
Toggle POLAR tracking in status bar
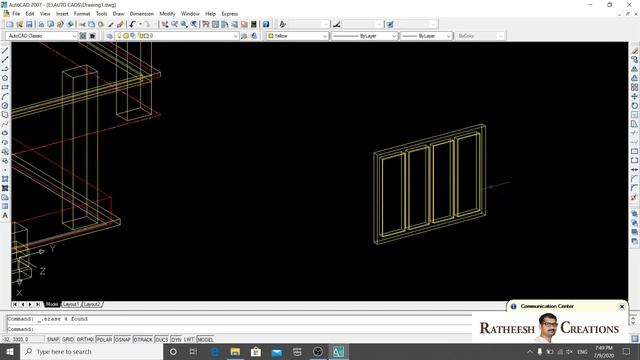(104, 339)
